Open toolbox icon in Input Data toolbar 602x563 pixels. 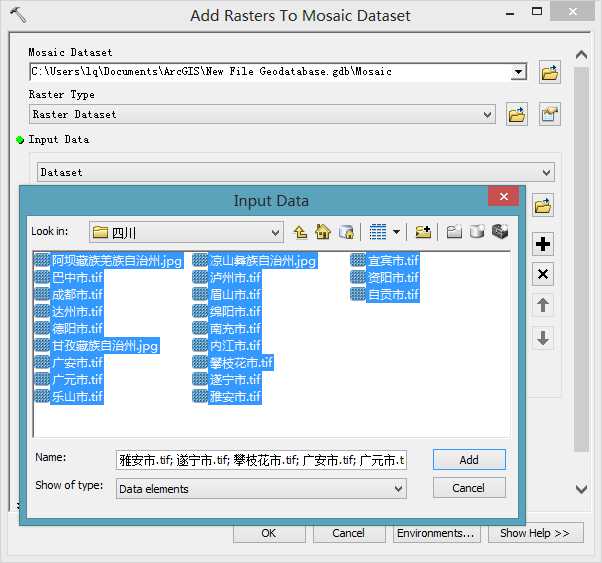500,232
